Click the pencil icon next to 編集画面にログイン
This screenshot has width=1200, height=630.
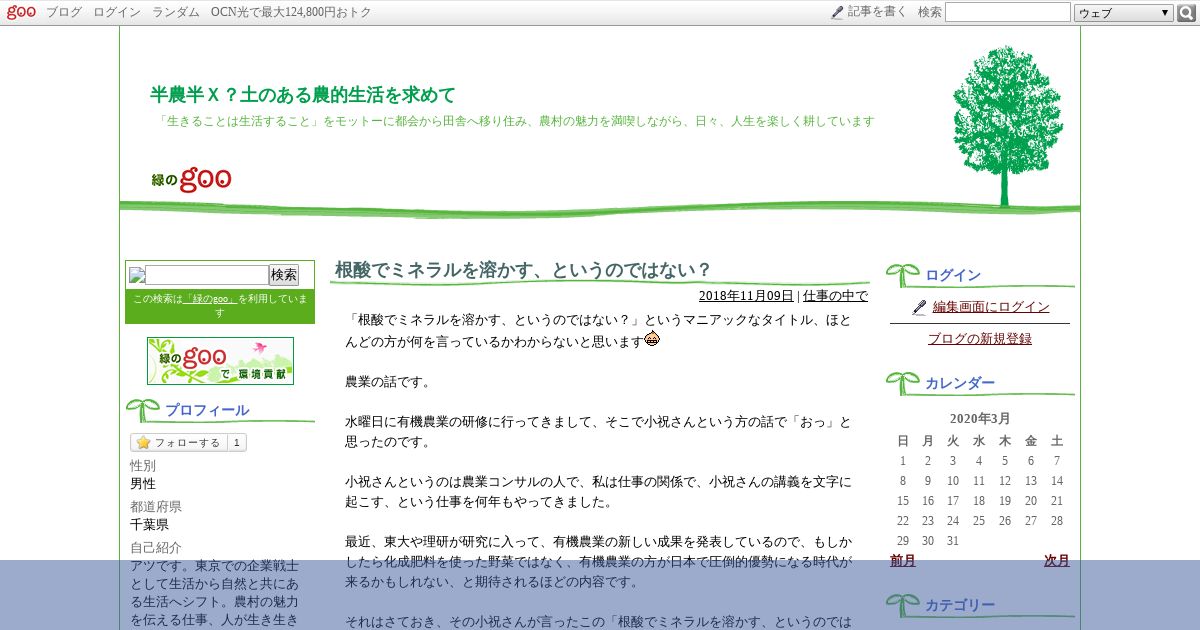point(919,307)
